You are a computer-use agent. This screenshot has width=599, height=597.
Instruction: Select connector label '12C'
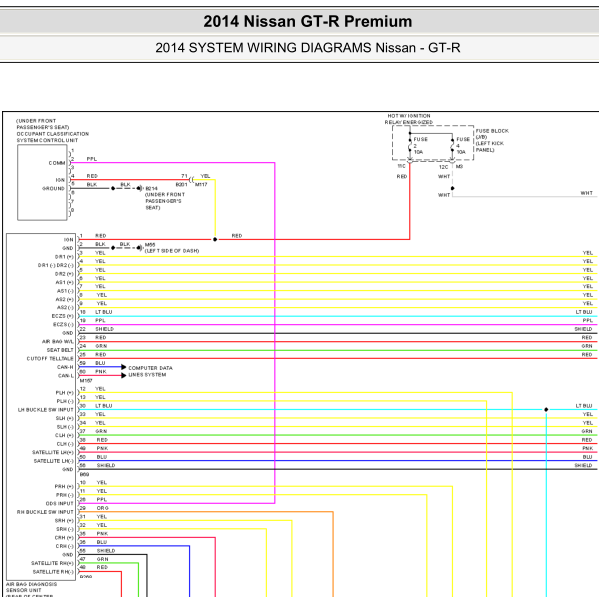coord(443,167)
